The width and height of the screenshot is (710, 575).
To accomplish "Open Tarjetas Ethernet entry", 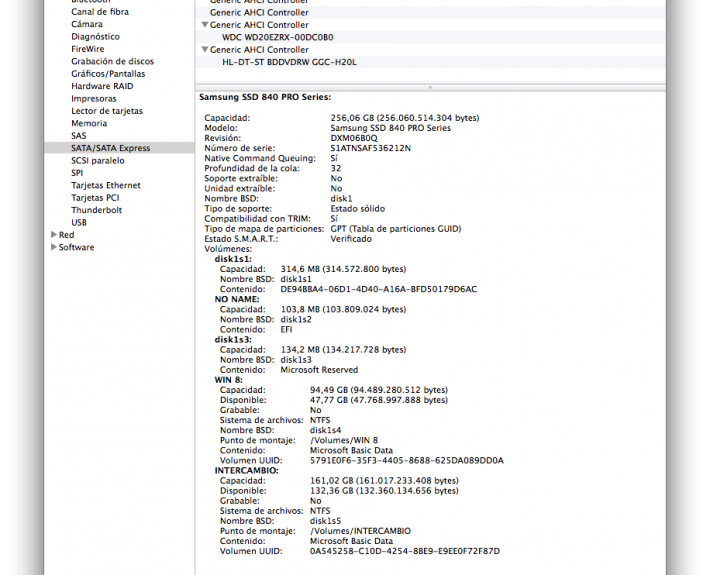I will 106,185.
